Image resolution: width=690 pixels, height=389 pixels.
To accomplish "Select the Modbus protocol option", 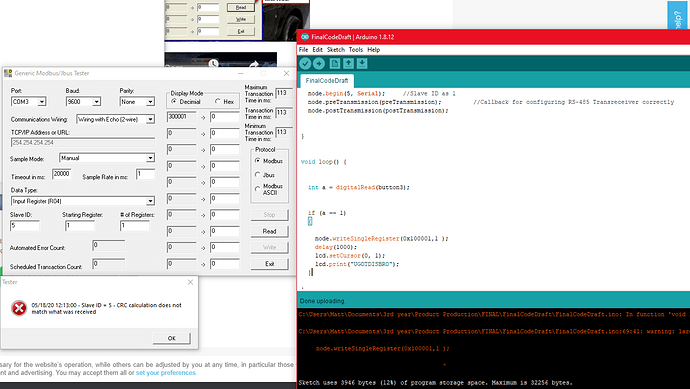I will point(257,161).
